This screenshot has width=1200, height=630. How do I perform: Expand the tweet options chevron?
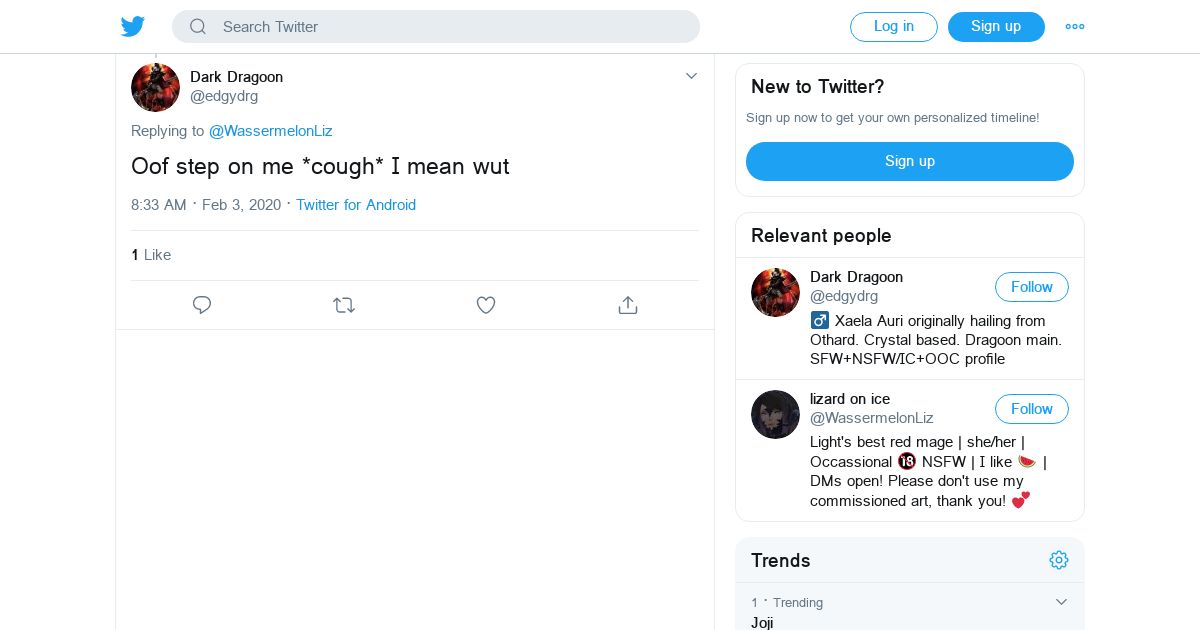tap(691, 76)
